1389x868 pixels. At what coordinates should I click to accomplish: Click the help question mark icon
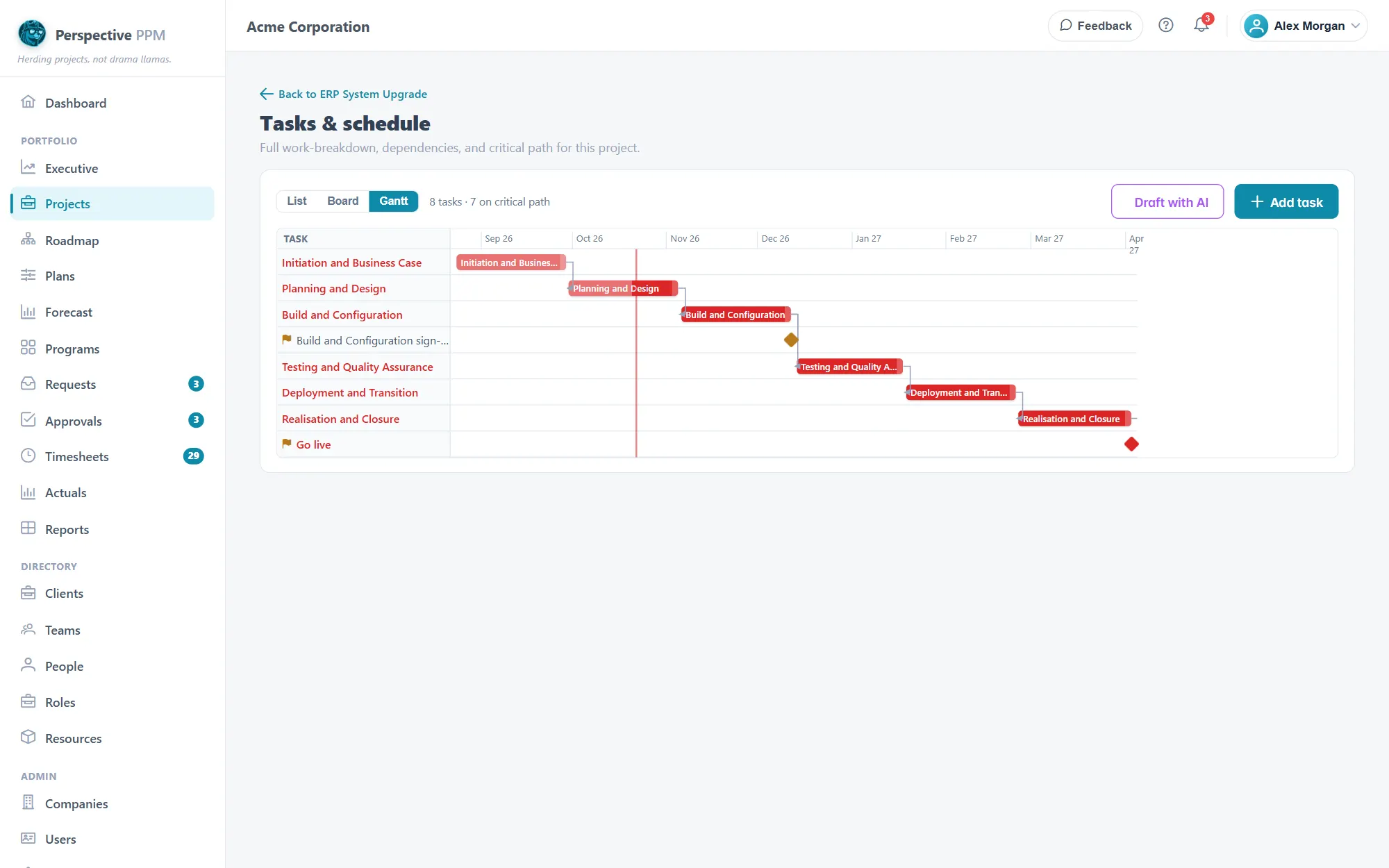[1166, 26]
